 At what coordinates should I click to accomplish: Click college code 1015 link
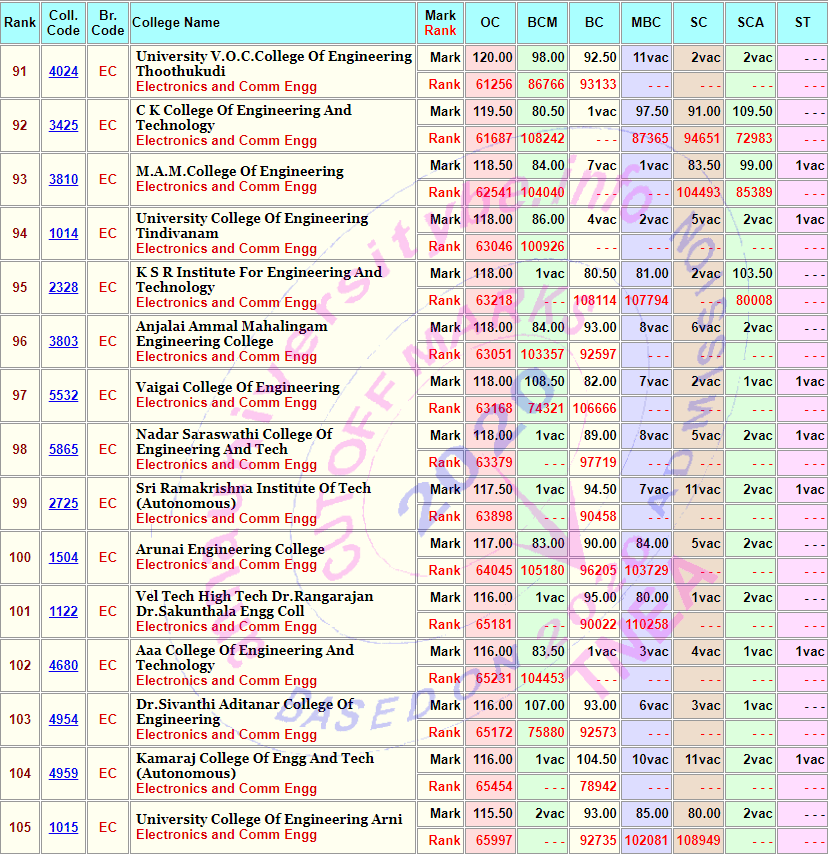[63, 828]
